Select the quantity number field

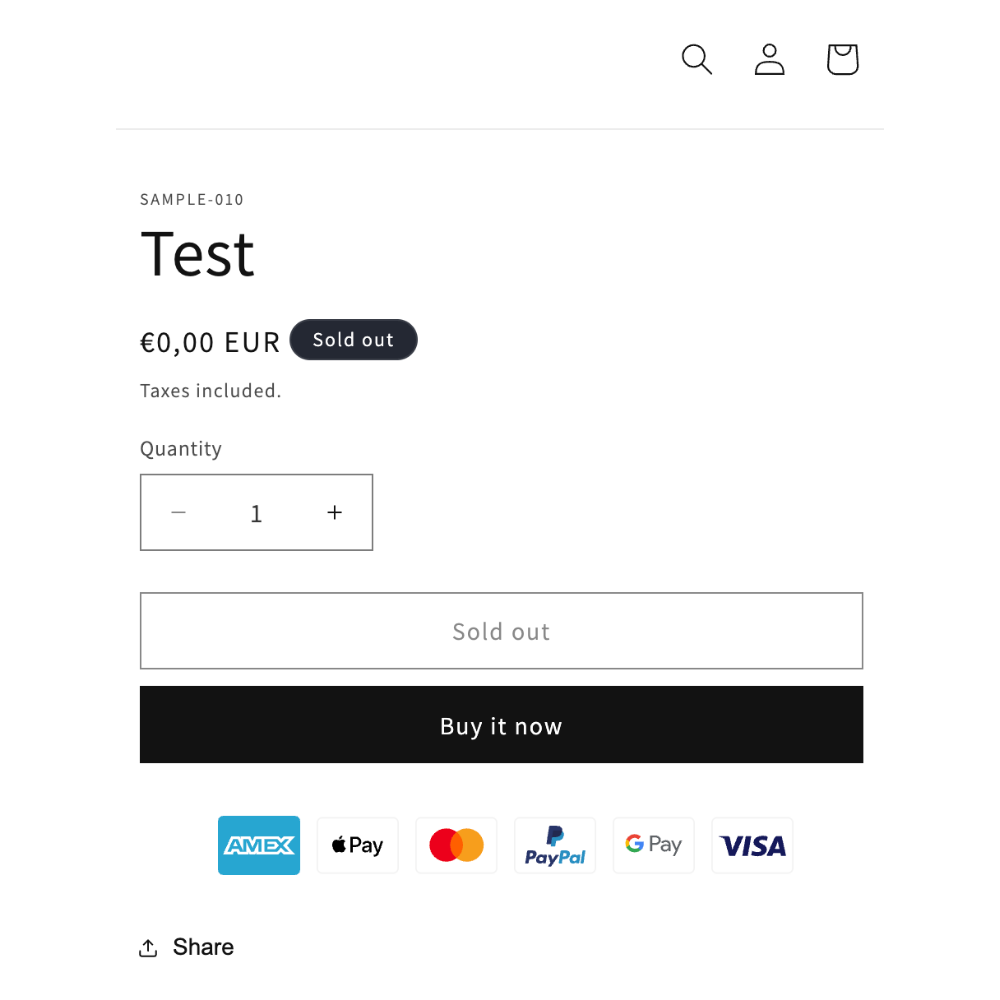click(256, 513)
